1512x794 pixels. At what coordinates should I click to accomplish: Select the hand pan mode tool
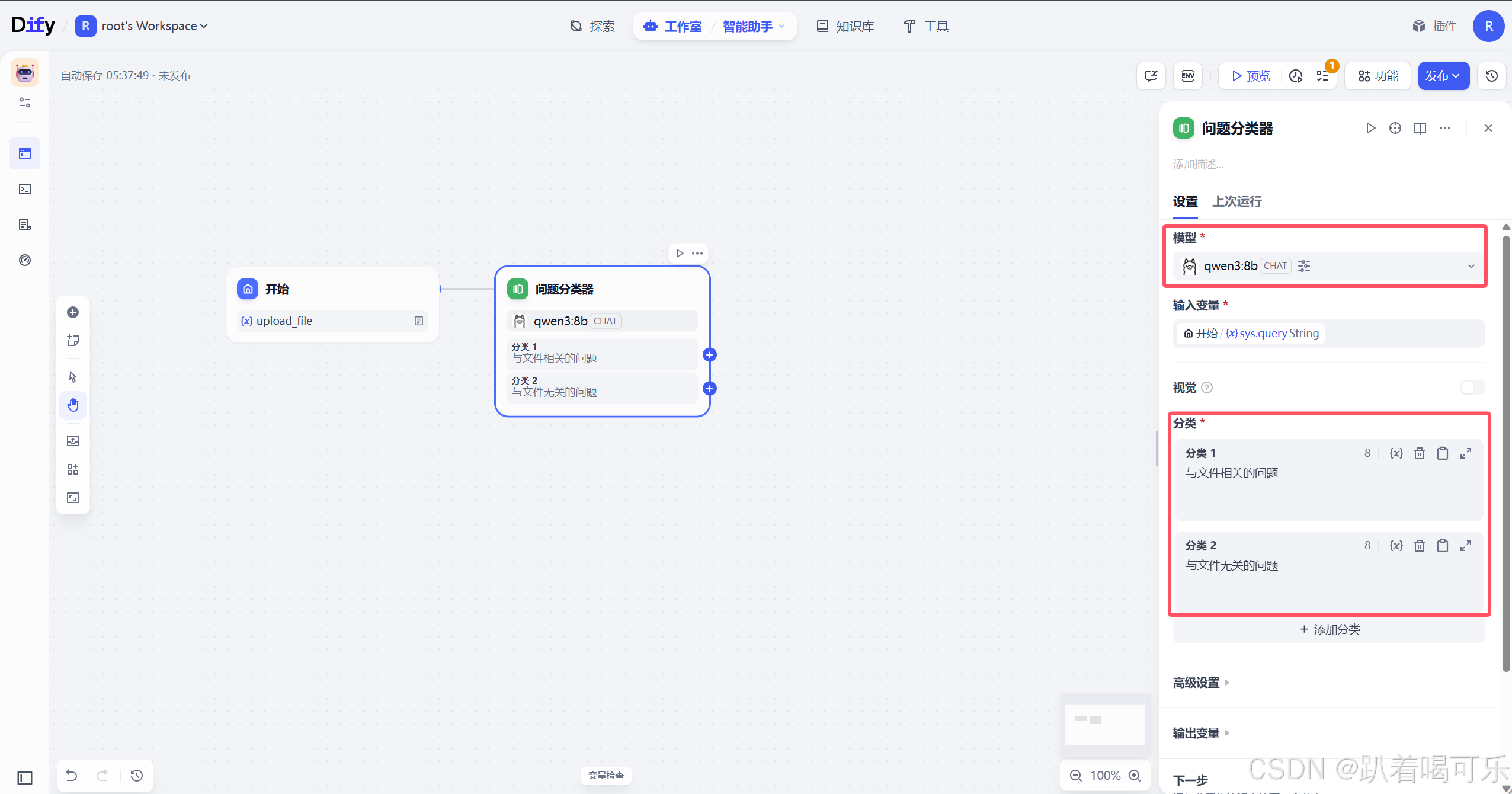(73, 405)
